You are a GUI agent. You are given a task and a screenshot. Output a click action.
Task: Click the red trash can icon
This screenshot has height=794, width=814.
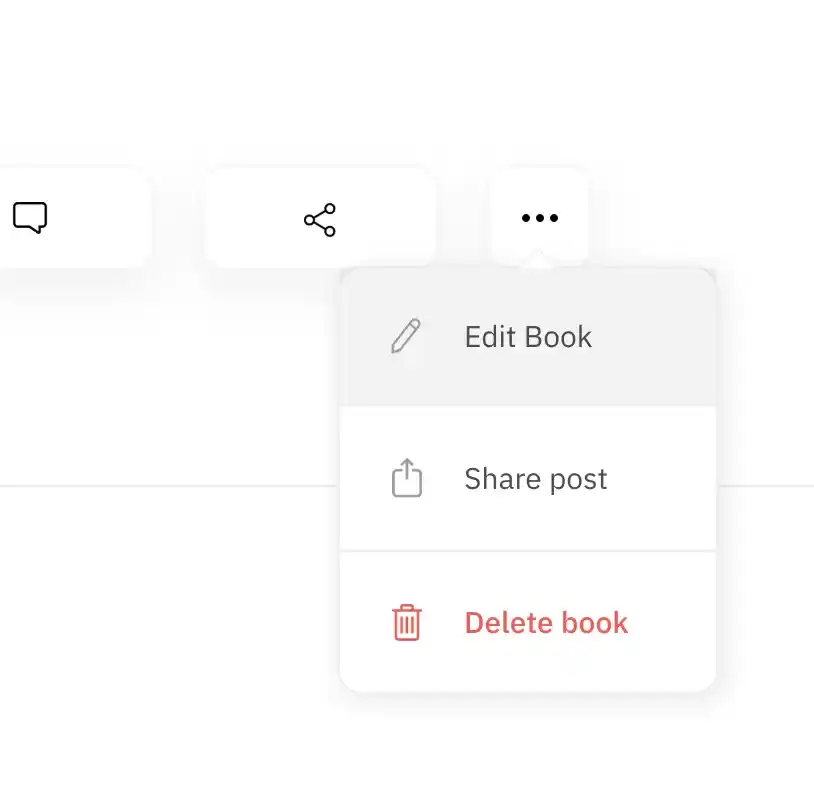click(x=406, y=622)
